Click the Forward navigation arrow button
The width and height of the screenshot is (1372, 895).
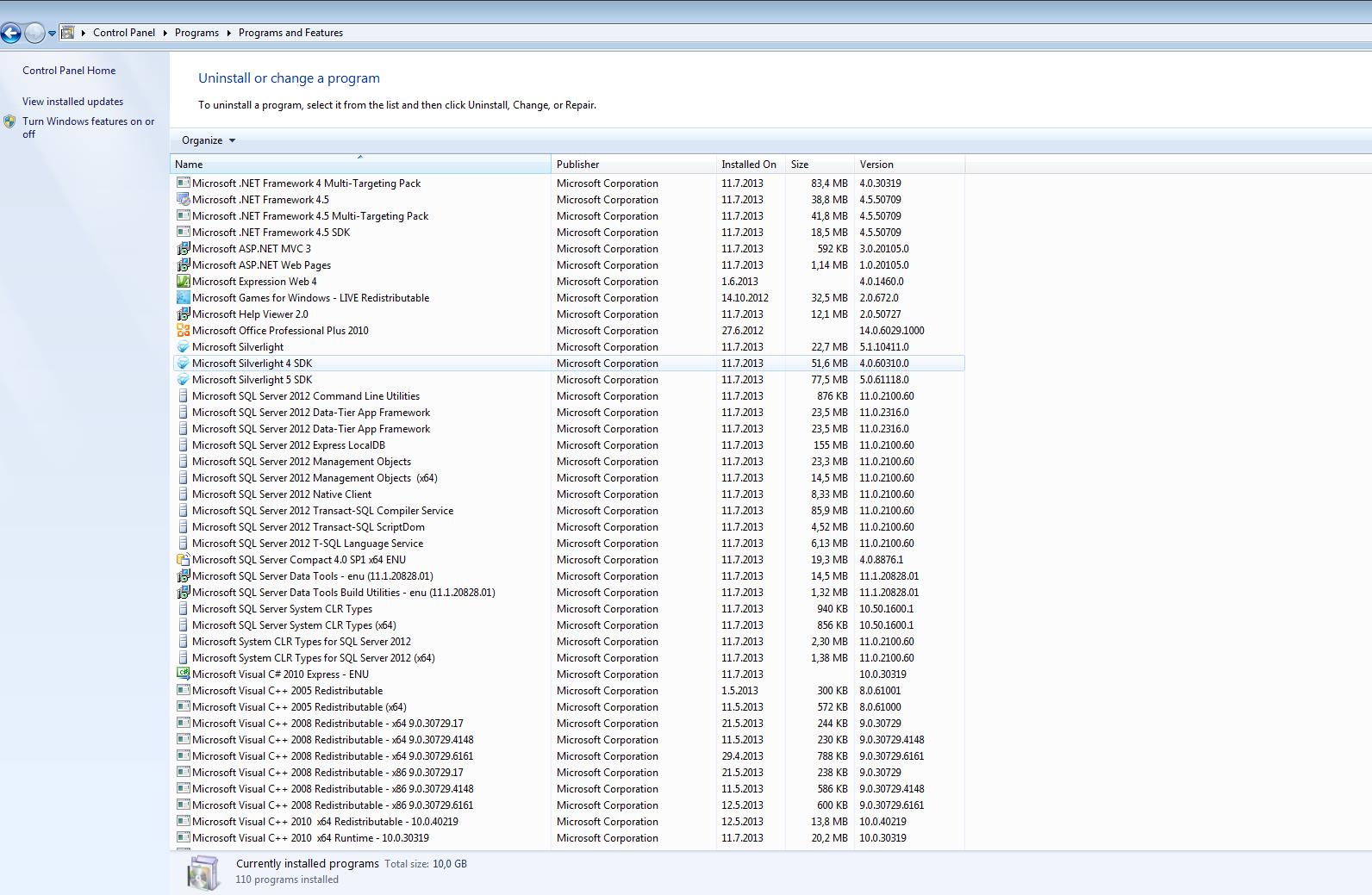pyautogui.click(x=34, y=33)
